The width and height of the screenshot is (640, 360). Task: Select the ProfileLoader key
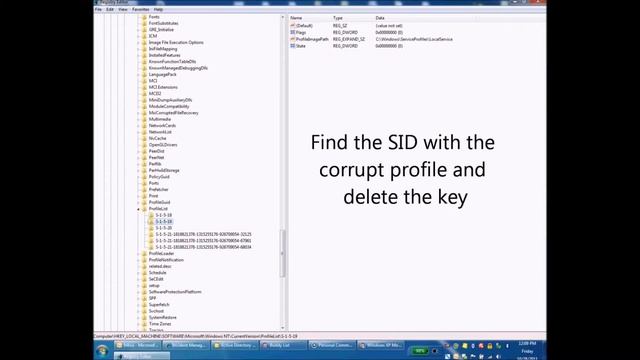point(161,253)
